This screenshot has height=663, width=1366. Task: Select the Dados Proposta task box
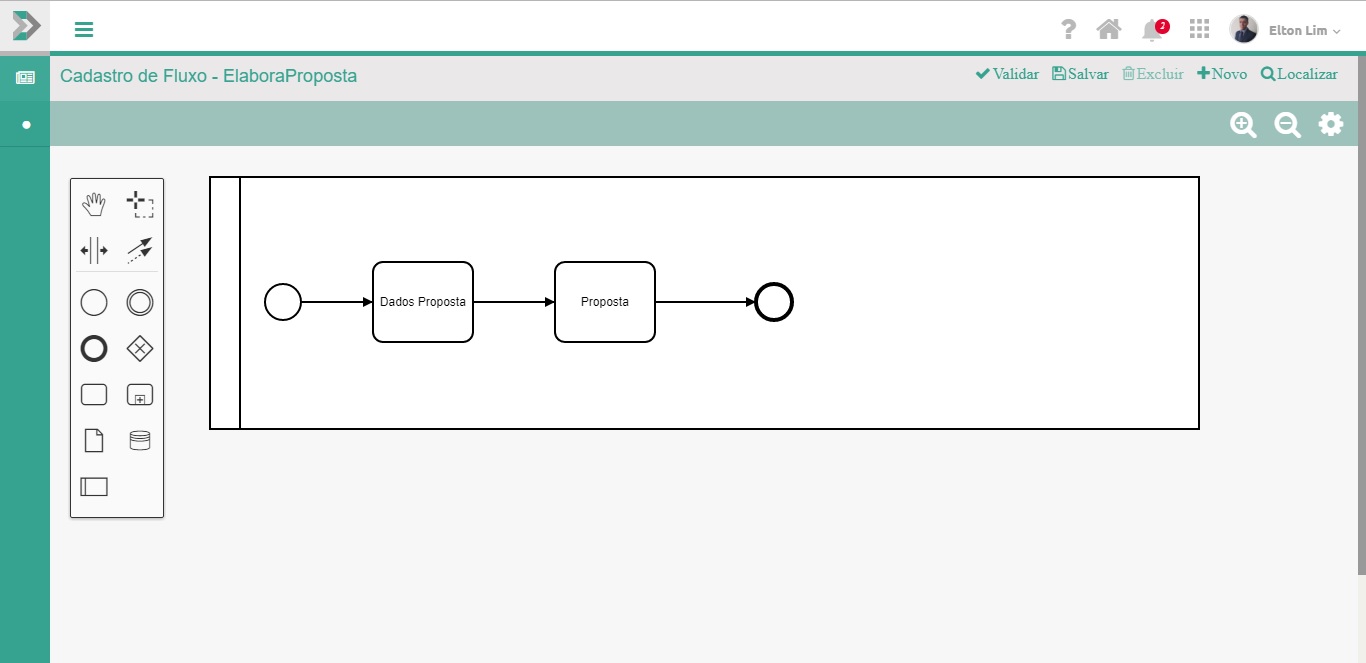pyautogui.click(x=423, y=302)
